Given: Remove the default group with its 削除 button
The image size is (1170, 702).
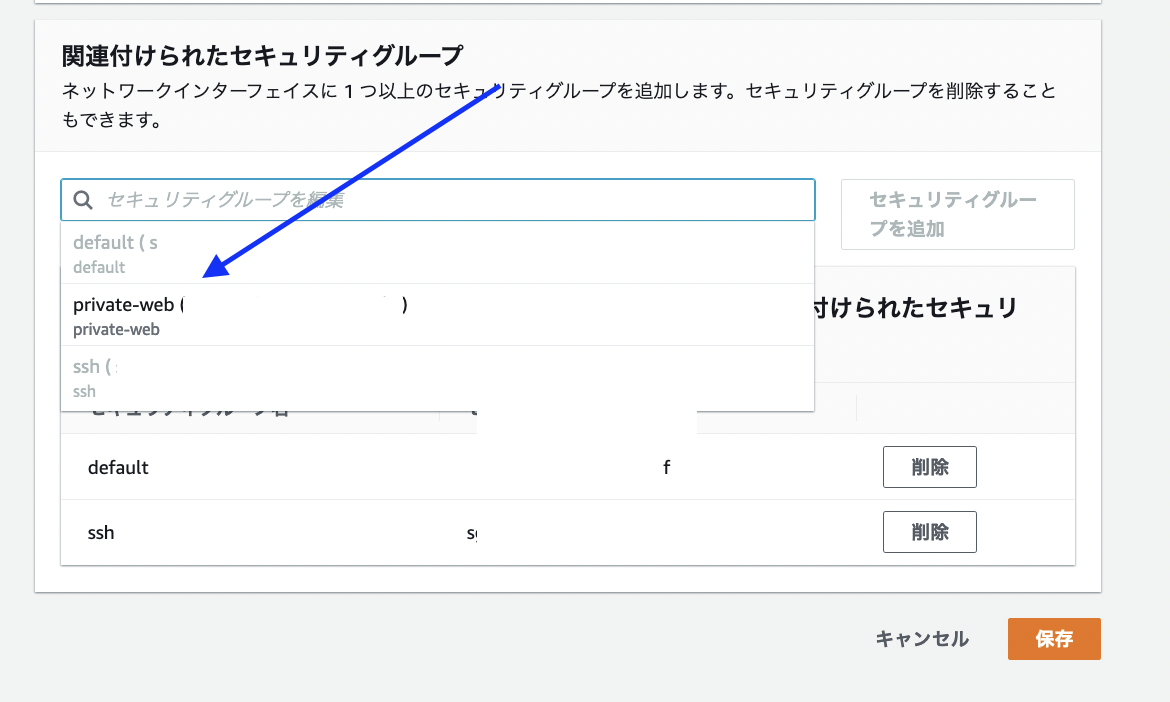Looking at the screenshot, I should coord(929,466).
